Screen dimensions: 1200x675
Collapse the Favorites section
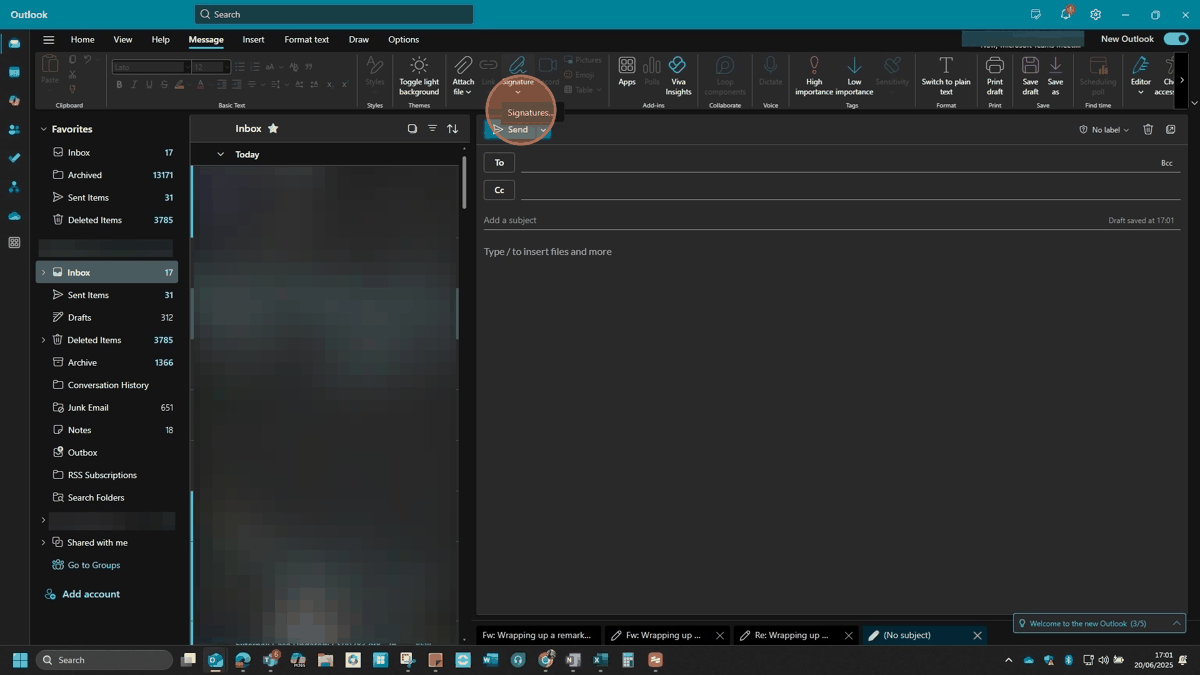point(43,129)
